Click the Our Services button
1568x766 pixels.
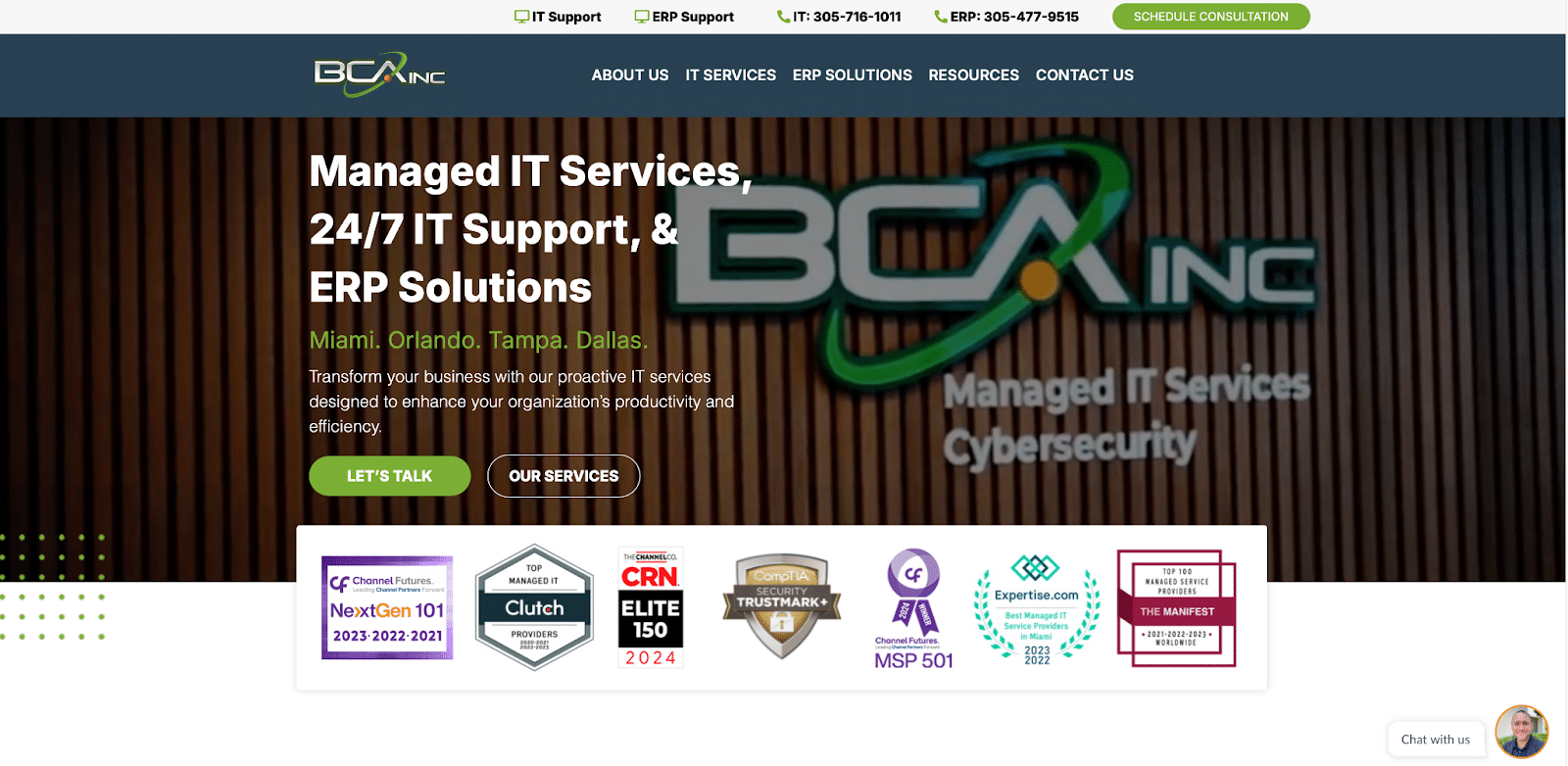(x=563, y=476)
